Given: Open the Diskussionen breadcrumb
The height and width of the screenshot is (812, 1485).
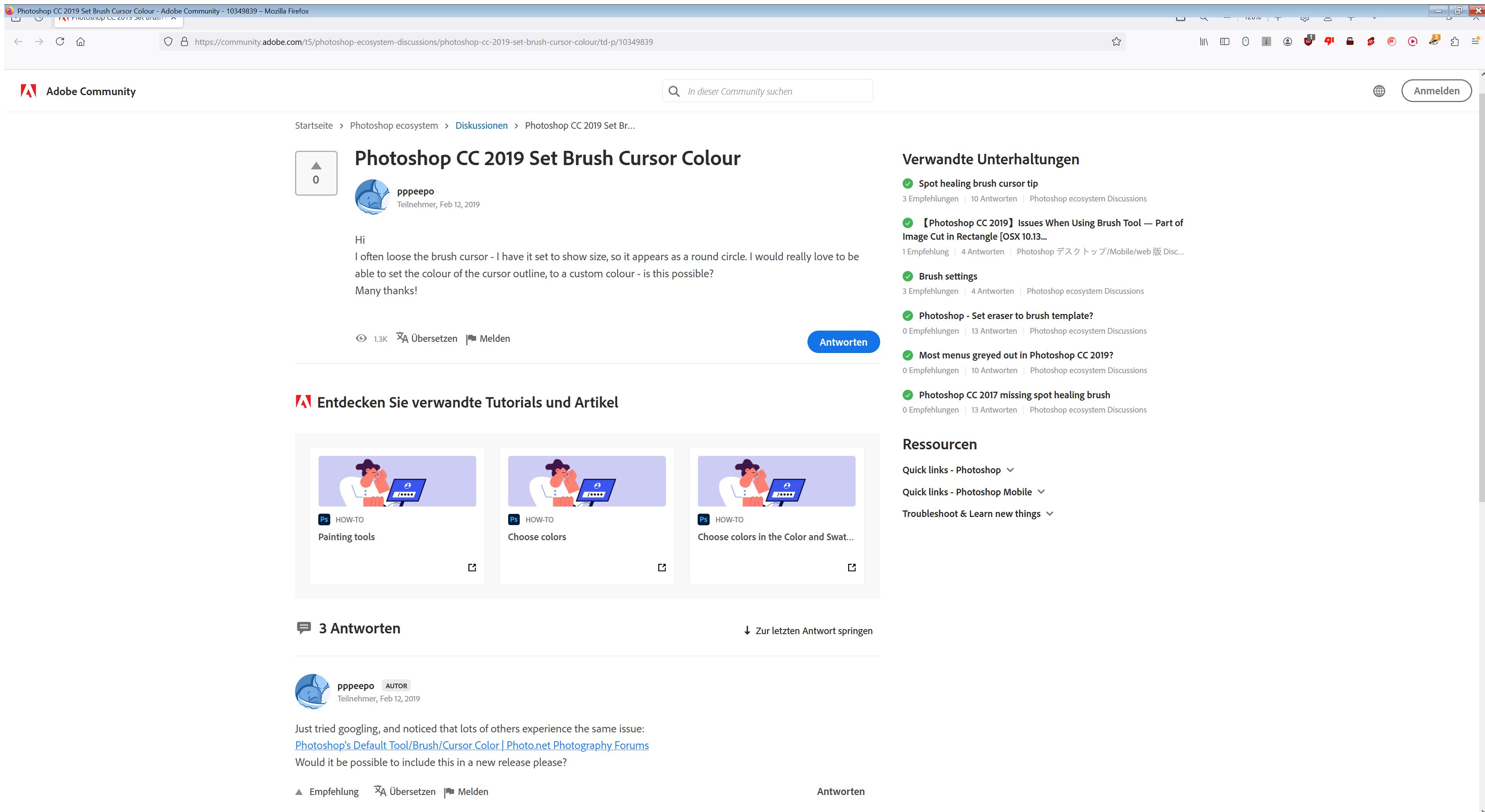Looking at the screenshot, I should 481,126.
